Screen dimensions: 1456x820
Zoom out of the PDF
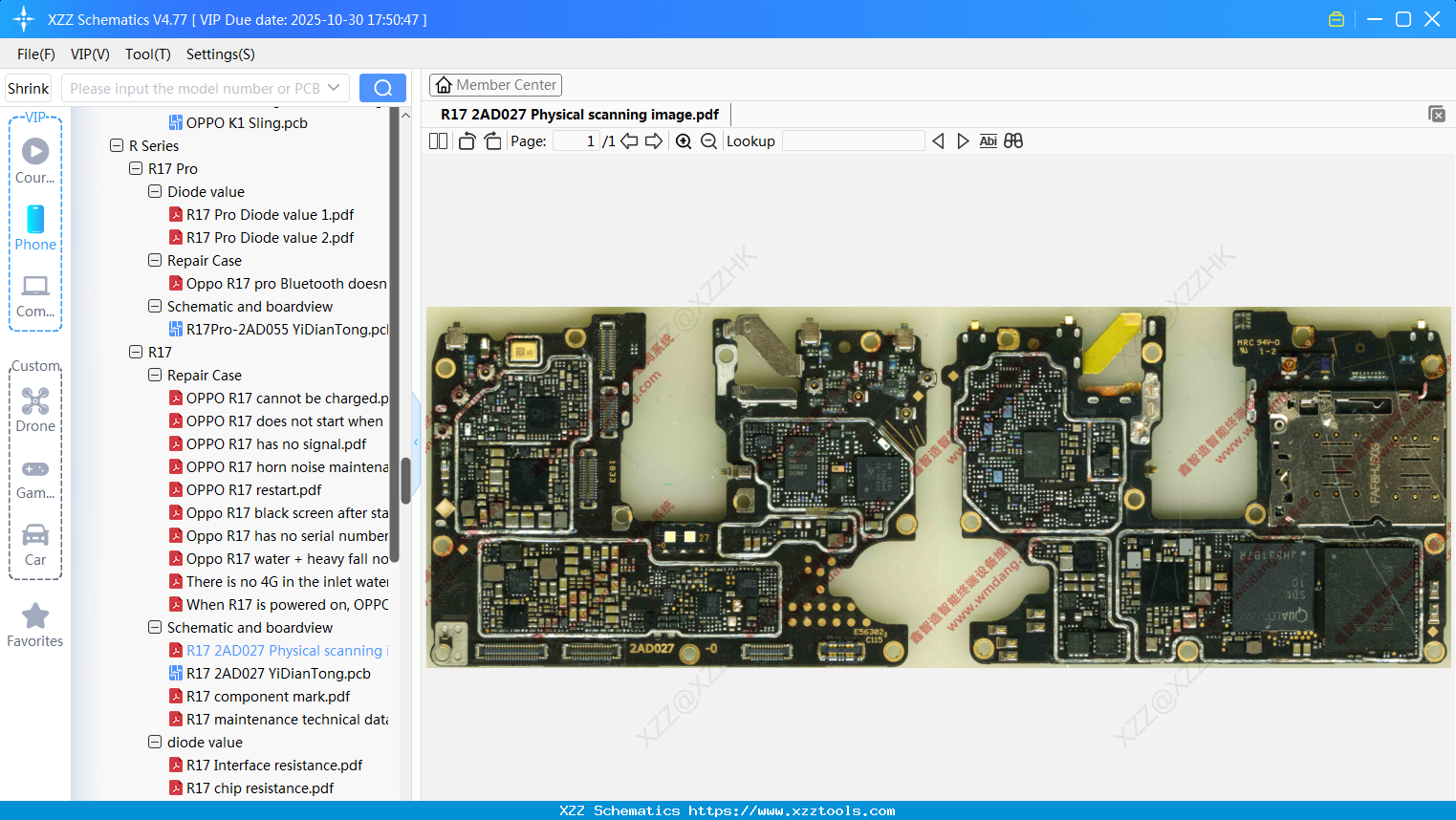point(708,141)
